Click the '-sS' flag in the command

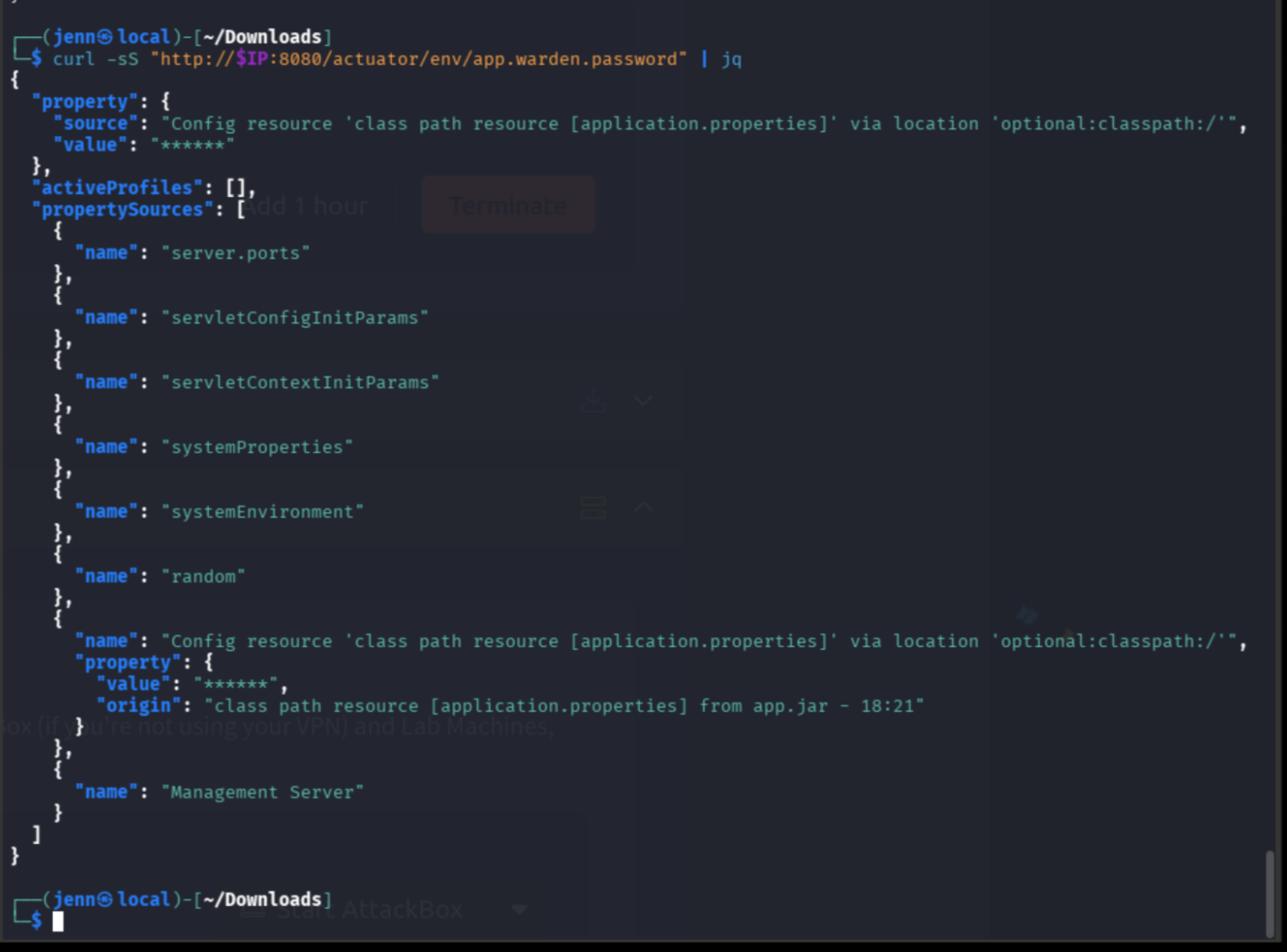pyautogui.click(x=122, y=59)
